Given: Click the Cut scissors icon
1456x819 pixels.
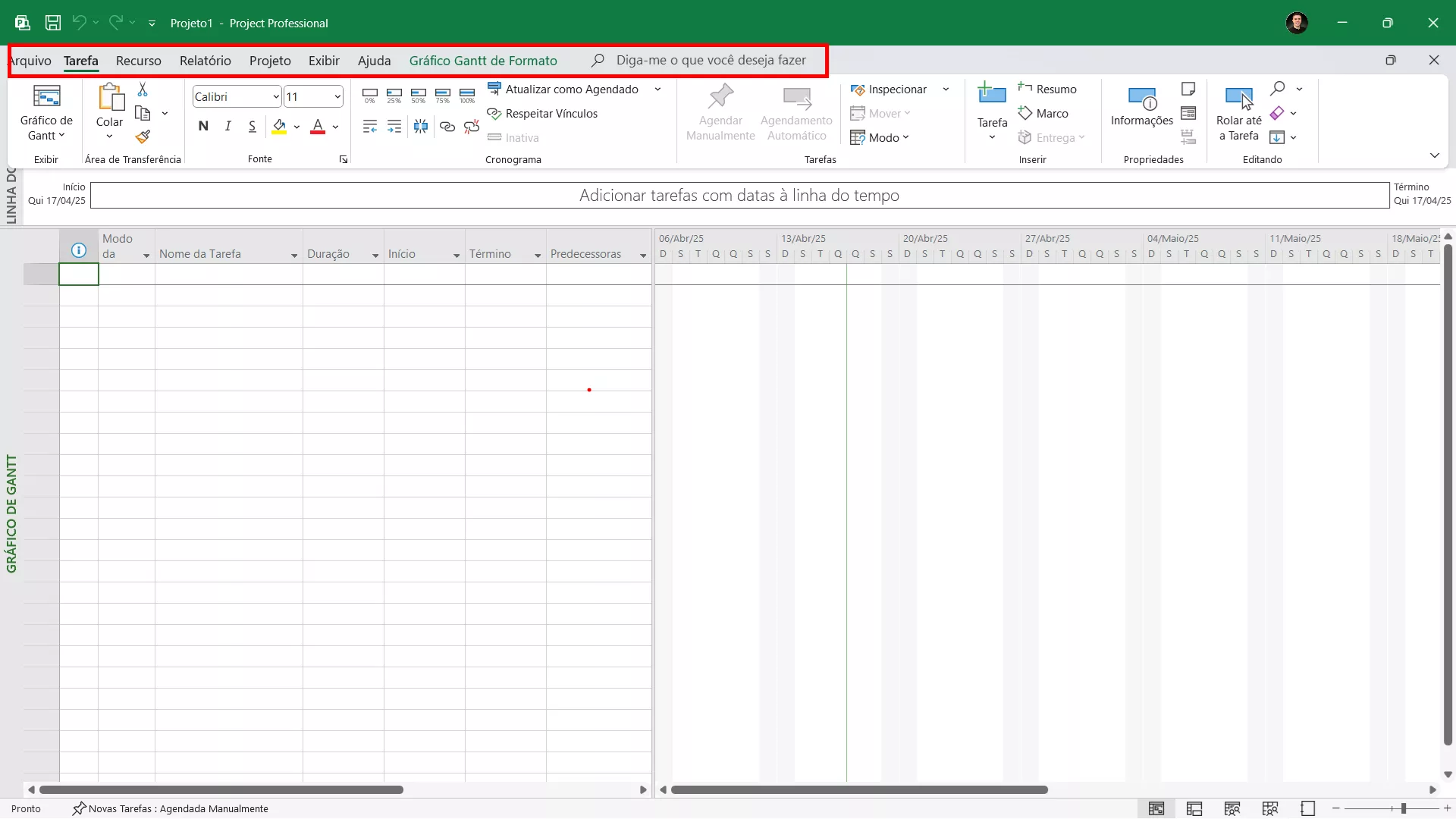Looking at the screenshot, I should [x=143, y=89].
